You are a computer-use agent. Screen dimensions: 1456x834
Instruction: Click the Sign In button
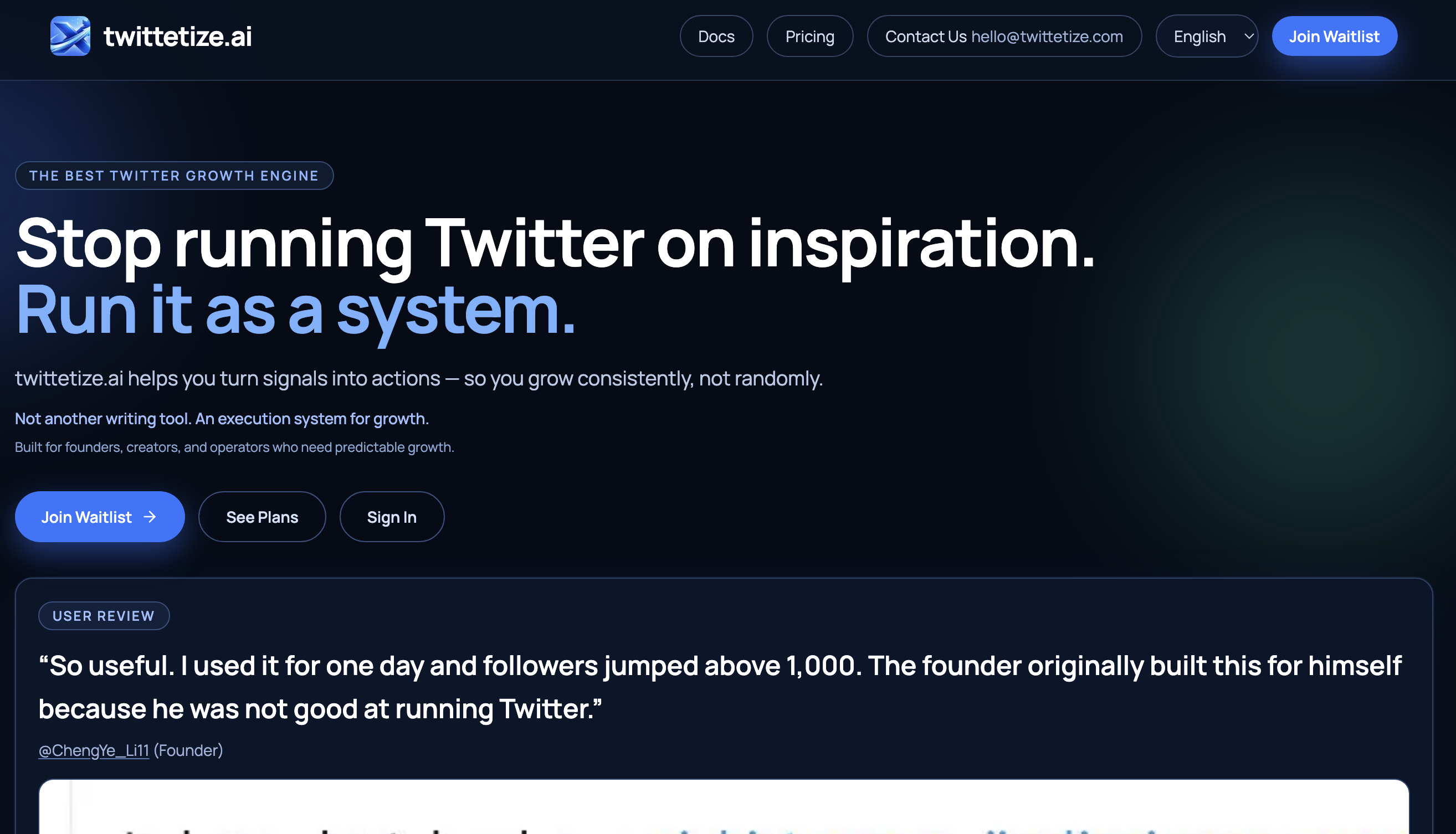(391, 517)
